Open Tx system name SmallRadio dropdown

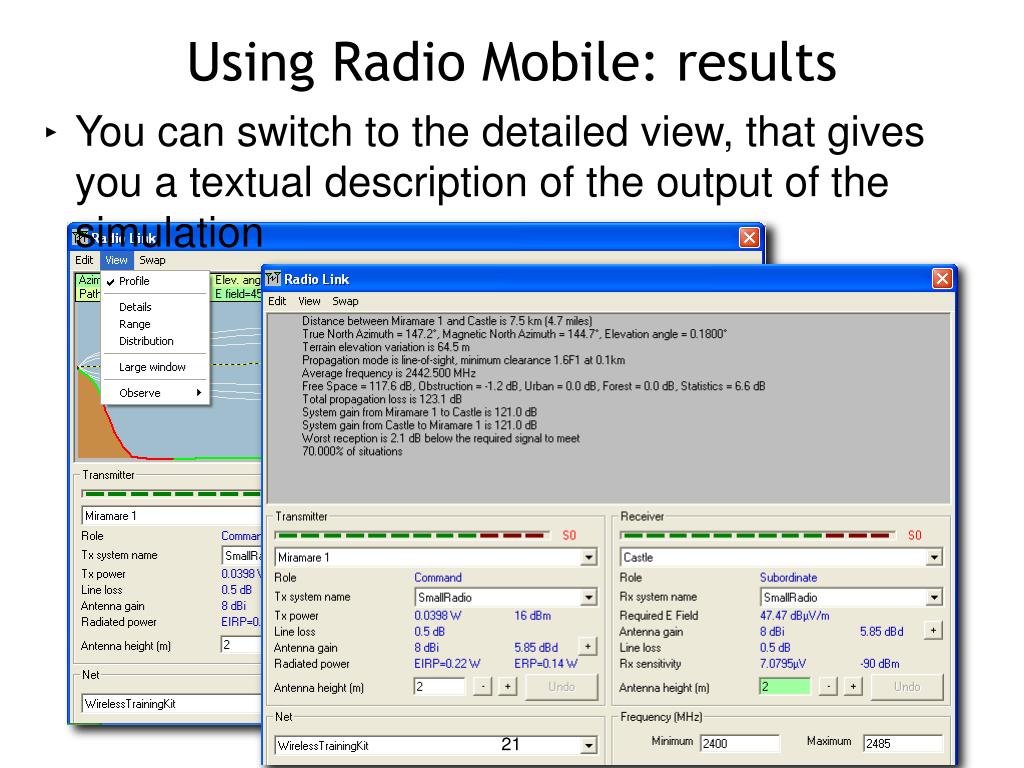(x=589, y=597)
